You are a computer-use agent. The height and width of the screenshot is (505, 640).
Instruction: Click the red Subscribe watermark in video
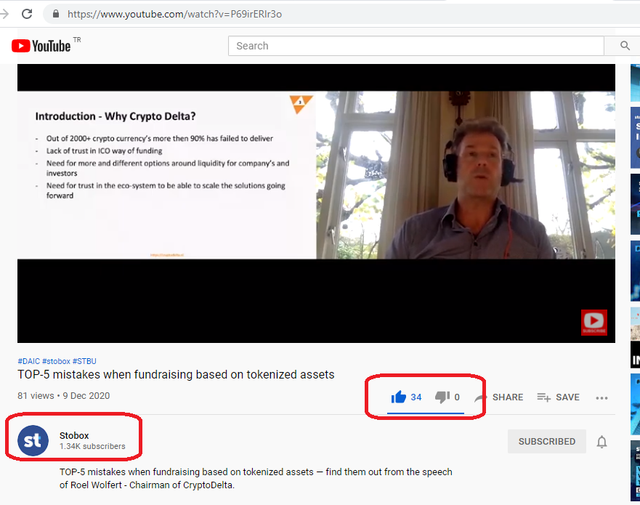coord(594,323)
